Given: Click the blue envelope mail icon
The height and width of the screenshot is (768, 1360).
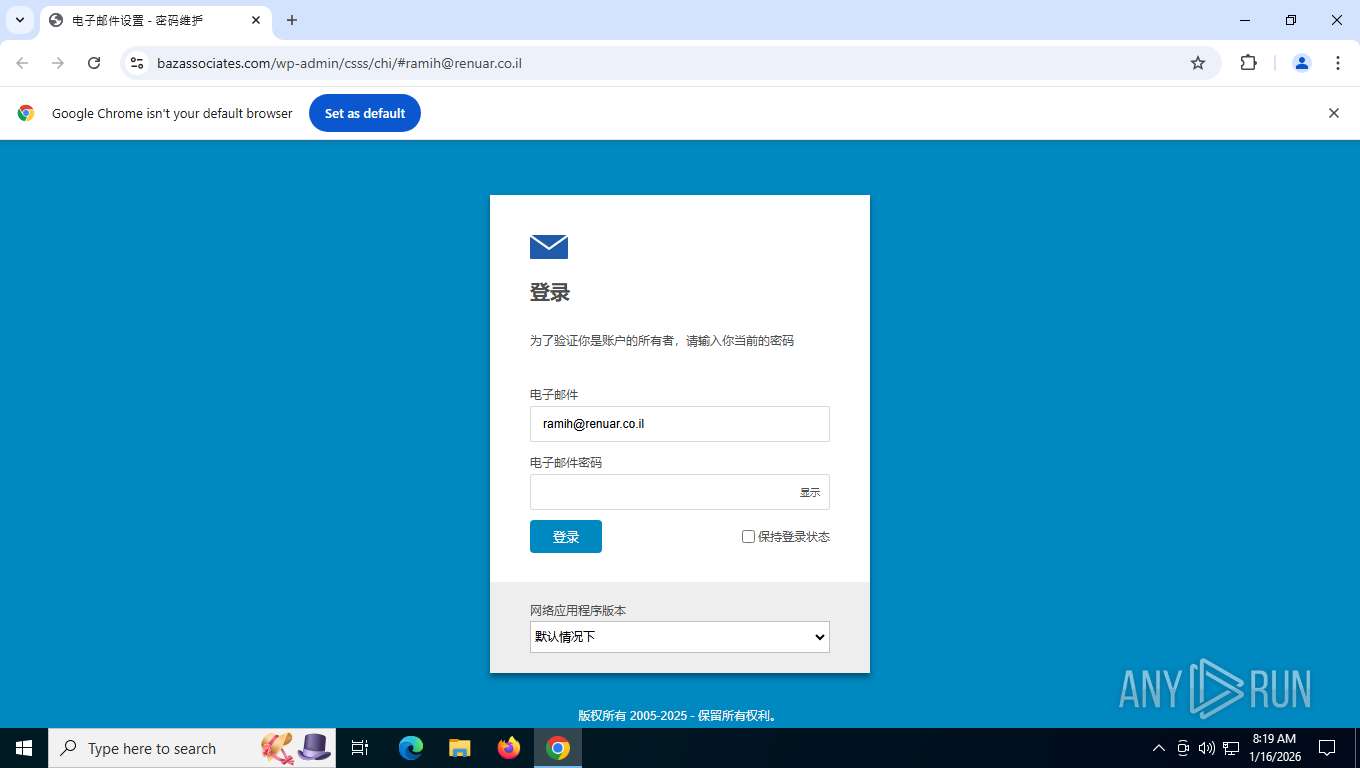Looking at the screenshot, I should tap(549, 246).
